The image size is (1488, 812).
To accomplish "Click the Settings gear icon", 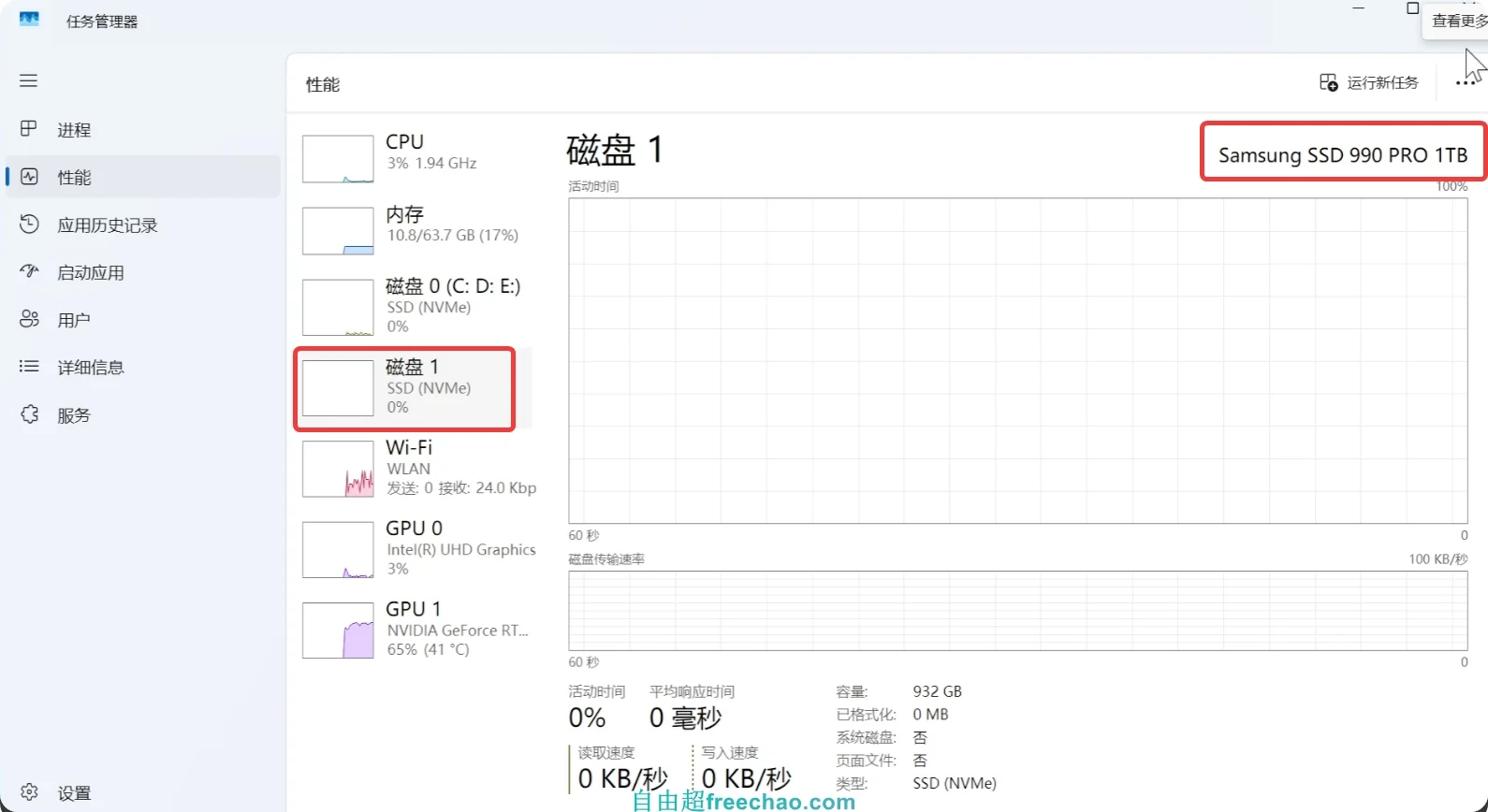I will click(29, 791).
